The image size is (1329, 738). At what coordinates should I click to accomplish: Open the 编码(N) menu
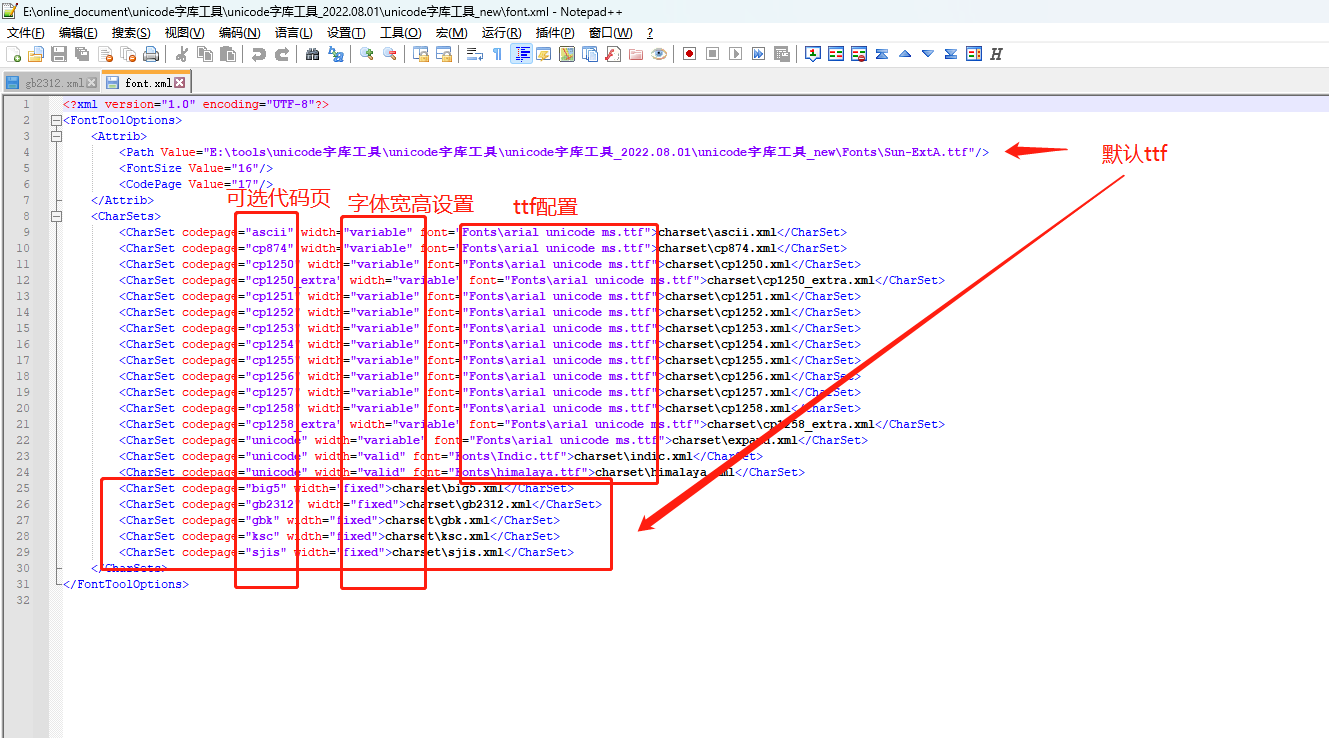(x=238, y=33)
